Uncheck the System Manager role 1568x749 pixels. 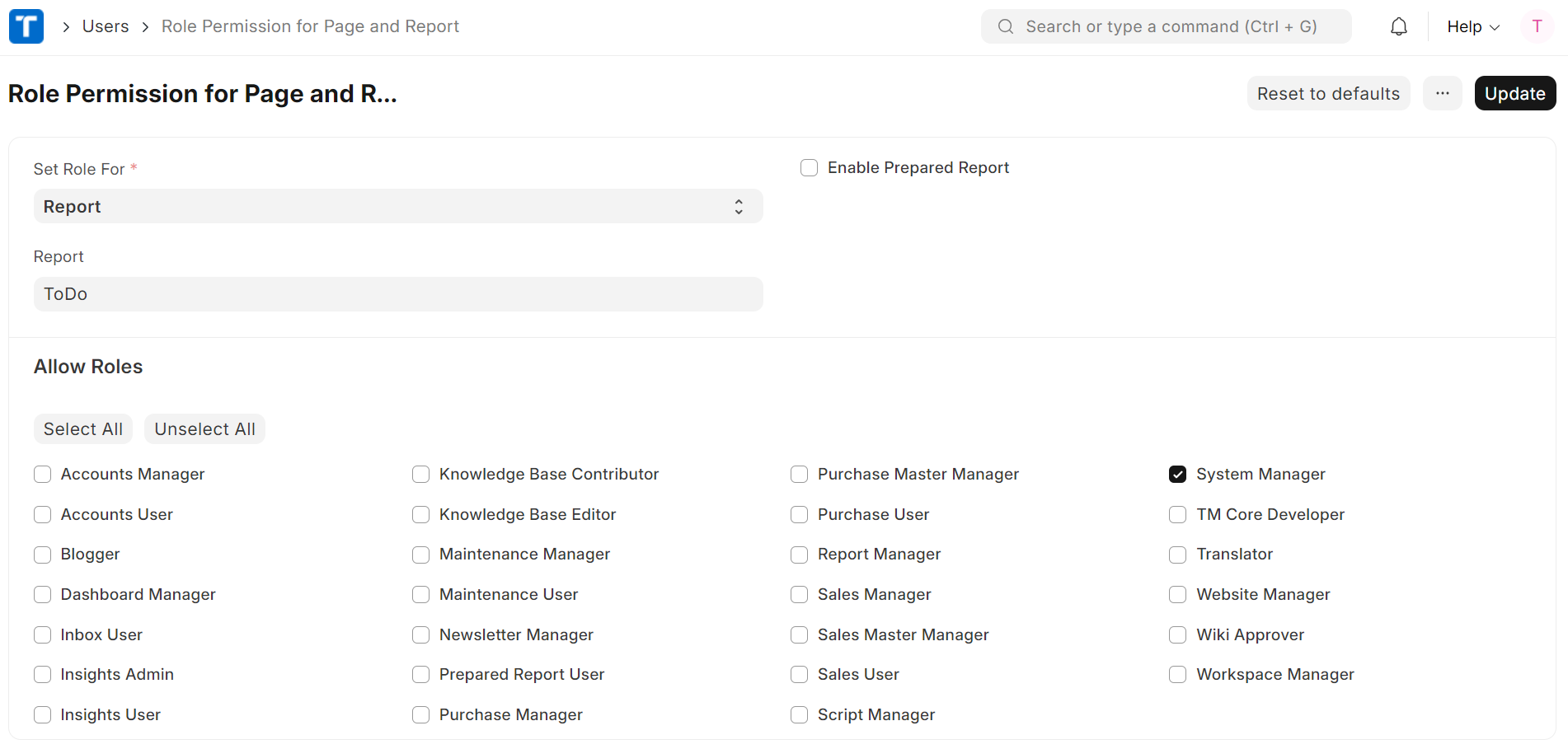1177,475
